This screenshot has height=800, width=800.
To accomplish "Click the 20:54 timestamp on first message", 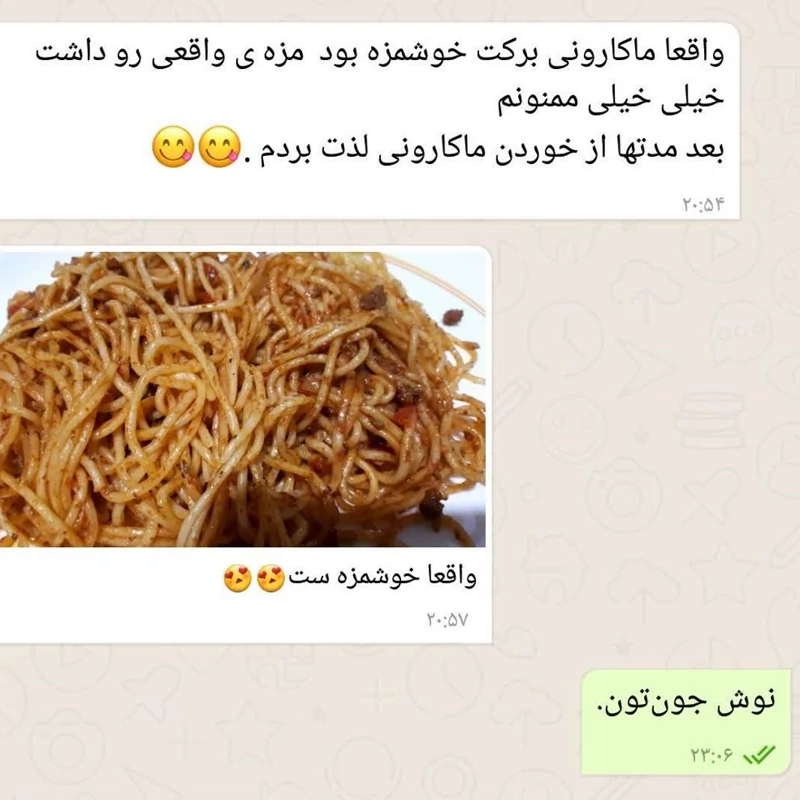I will click(x=704, y=205).
